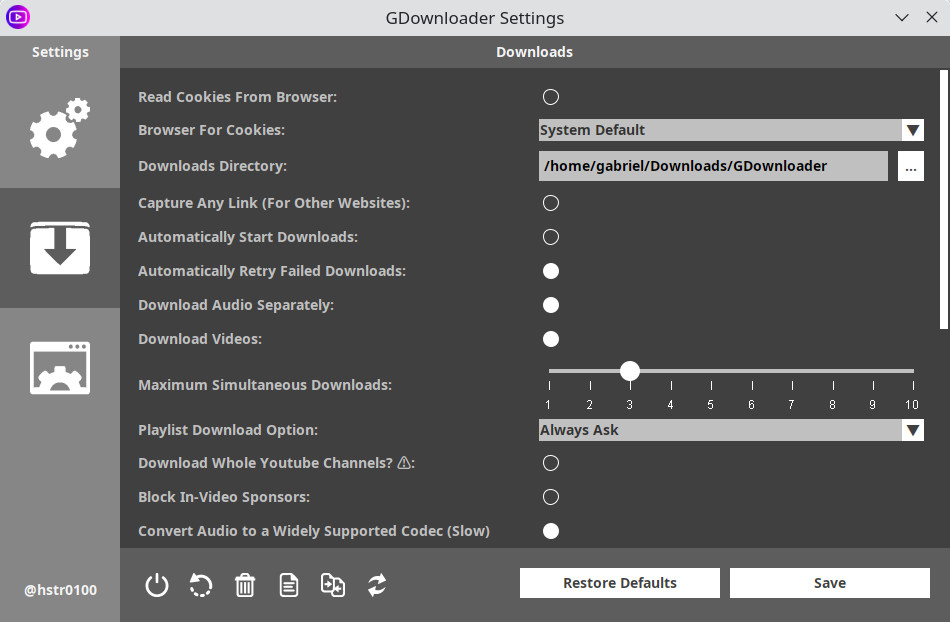
Task: Browse for downloads directory with ... button
Action: tap(911, 166)
